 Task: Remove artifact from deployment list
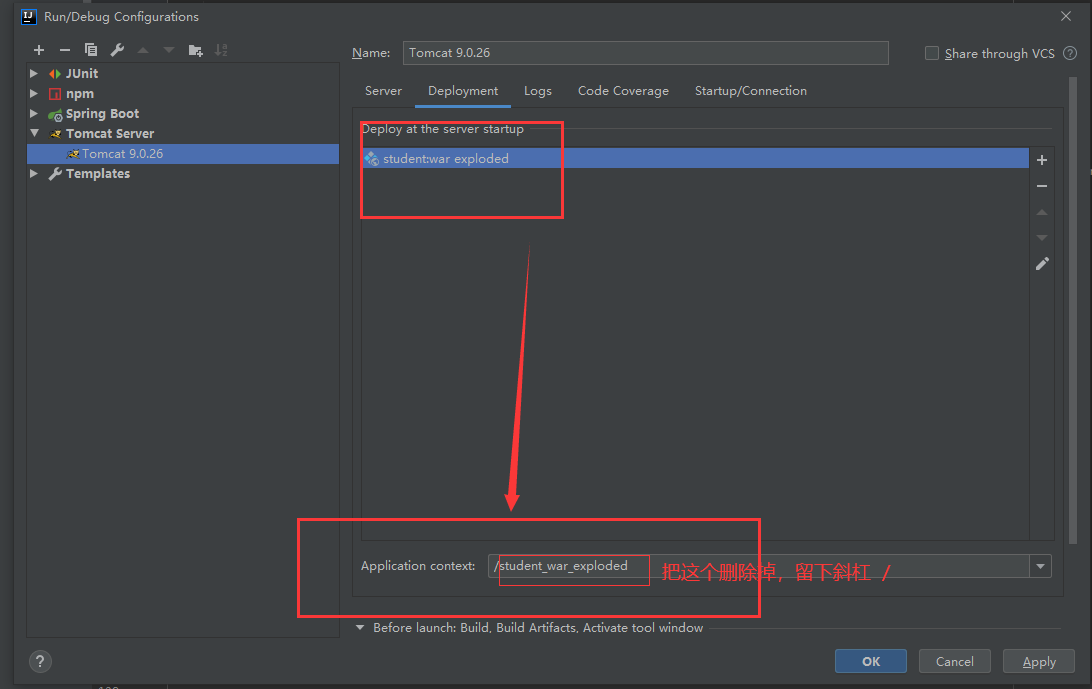(x=1042, y=186)
